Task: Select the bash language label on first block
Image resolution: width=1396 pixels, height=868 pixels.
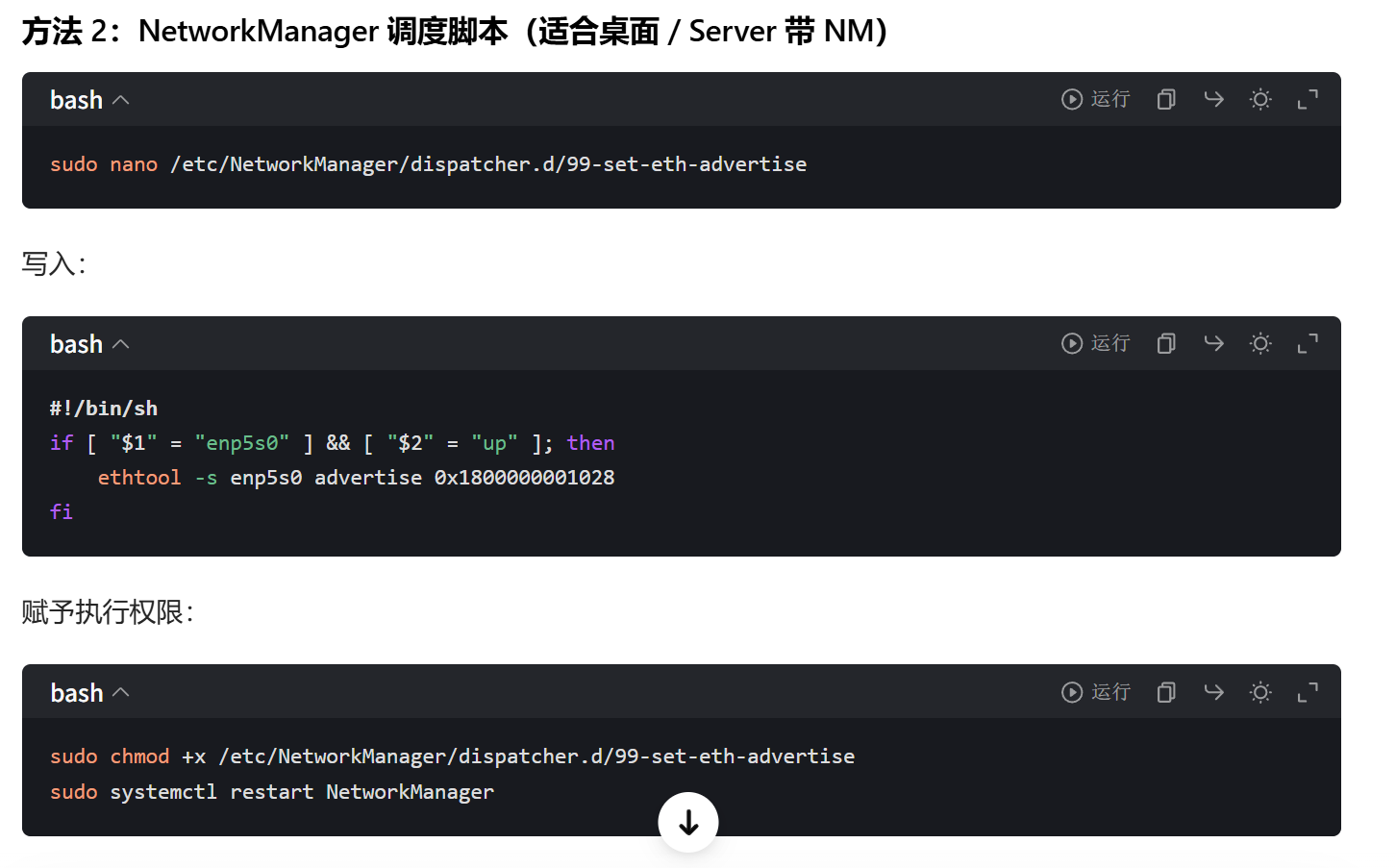Action: [77, 99]
